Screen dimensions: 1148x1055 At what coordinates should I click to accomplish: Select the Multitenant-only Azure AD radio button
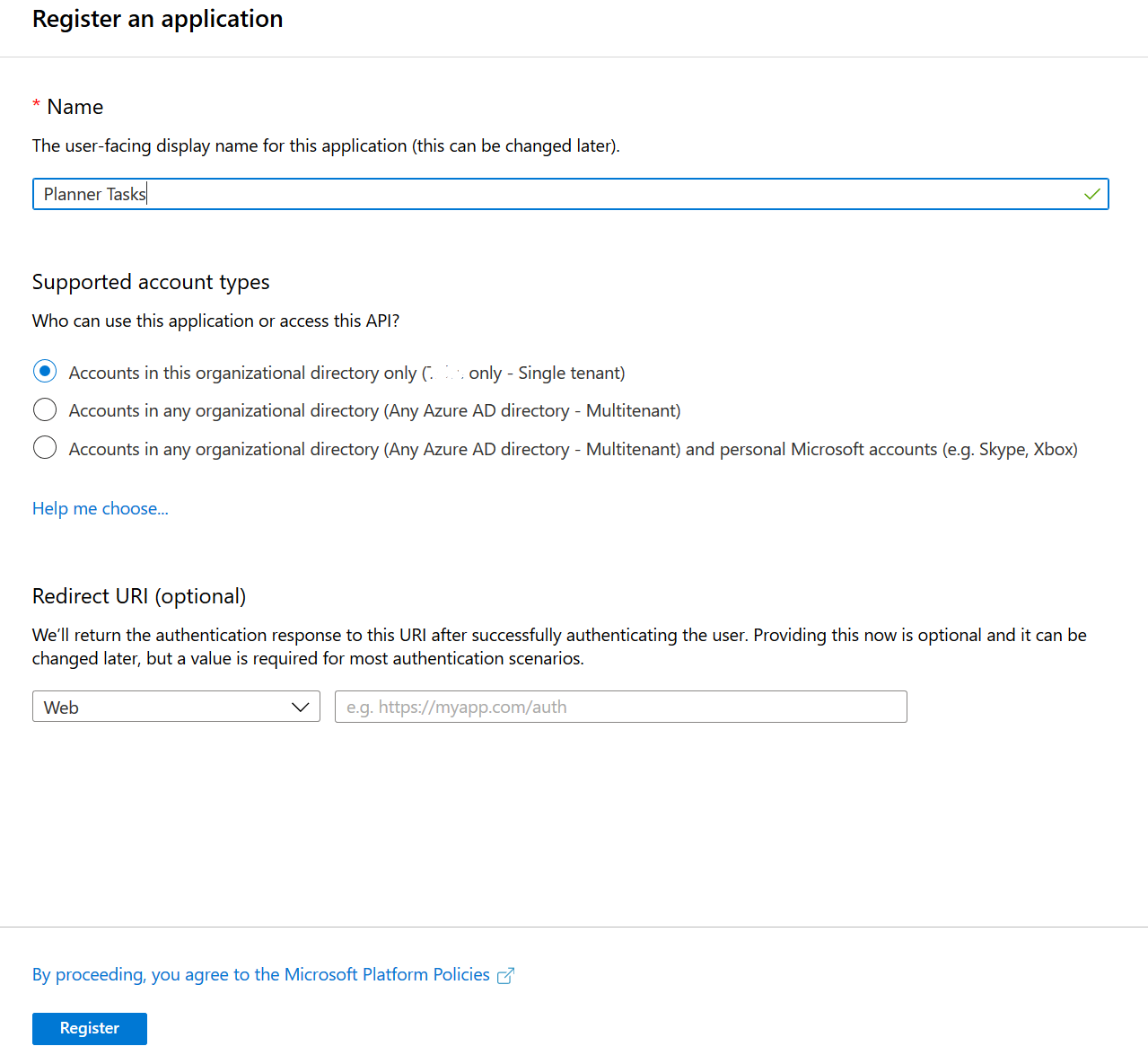click(45, 410)
